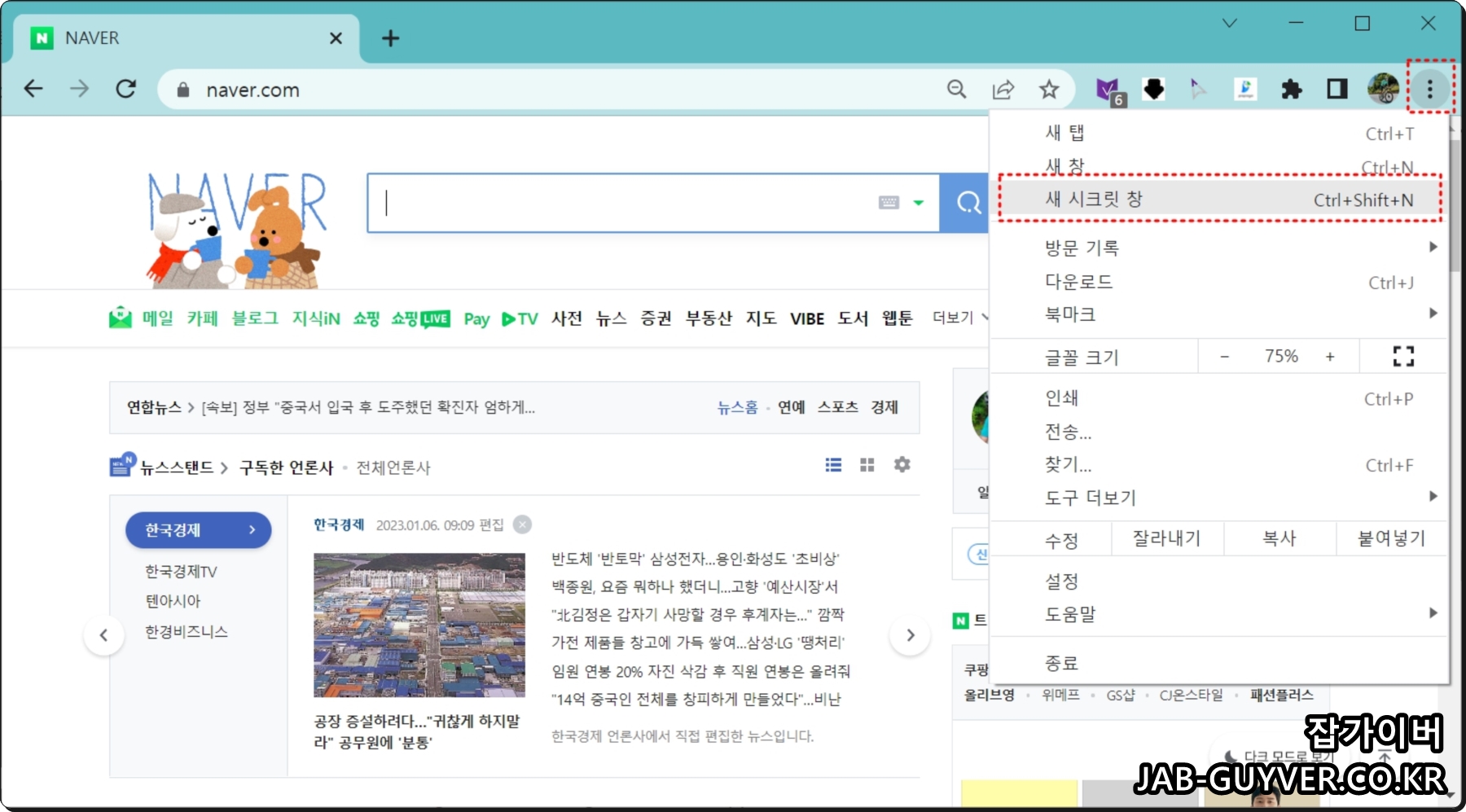This screenshot has width=1466, height=812.
Task: Open the 블로그 link
Action: click(255, 318)
